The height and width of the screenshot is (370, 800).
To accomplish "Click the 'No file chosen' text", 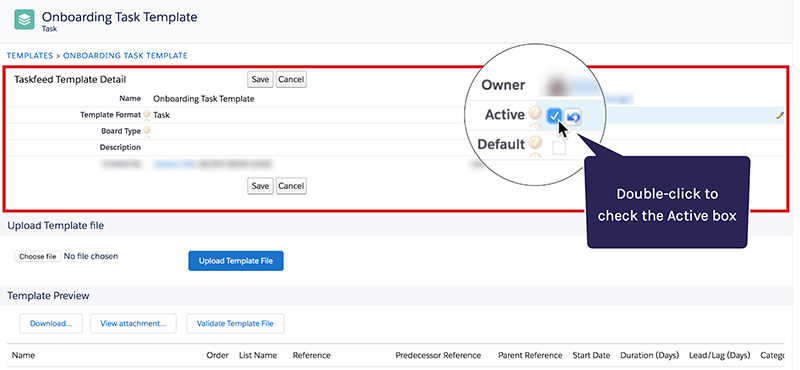I will point(91,256).
